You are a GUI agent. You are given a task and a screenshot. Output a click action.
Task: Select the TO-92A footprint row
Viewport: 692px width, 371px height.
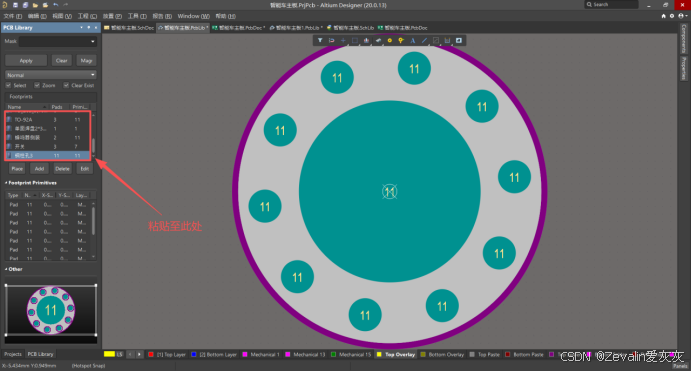click(x=48, y=120)
